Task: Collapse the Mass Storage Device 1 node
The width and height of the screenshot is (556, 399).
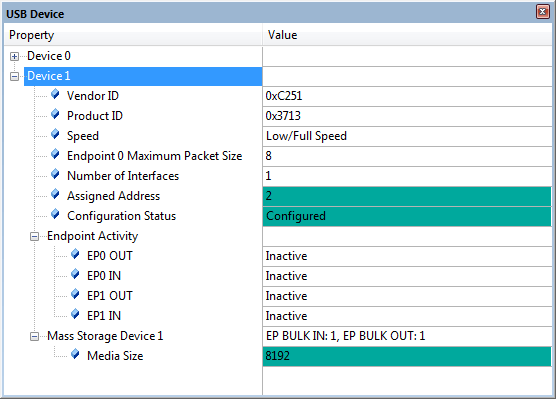Action: click(34, 336)
